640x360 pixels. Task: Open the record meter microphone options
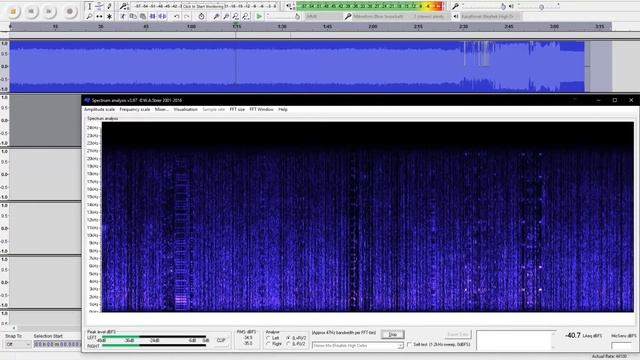pyautogui.click(x=123, y=6)
